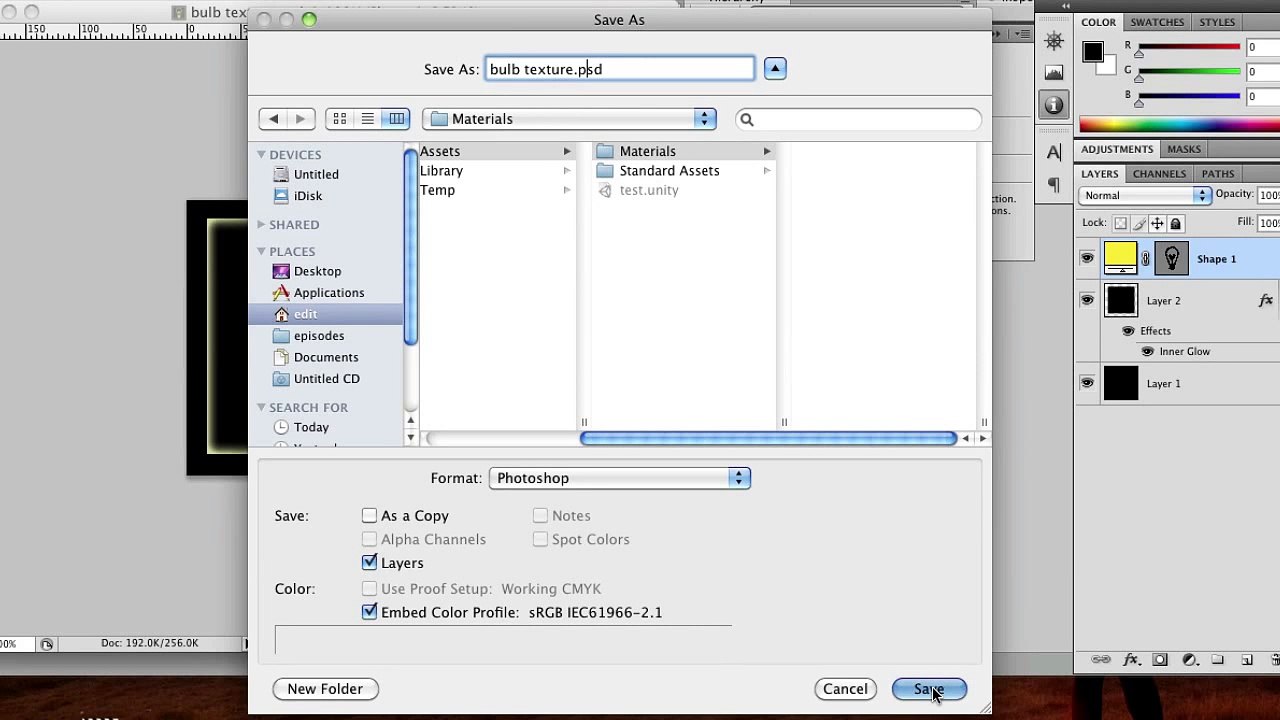The height and width of the screenshot is (720, 1280).
Task: Toggle Inner Glow effect visibility
Action: [1147, 351]
